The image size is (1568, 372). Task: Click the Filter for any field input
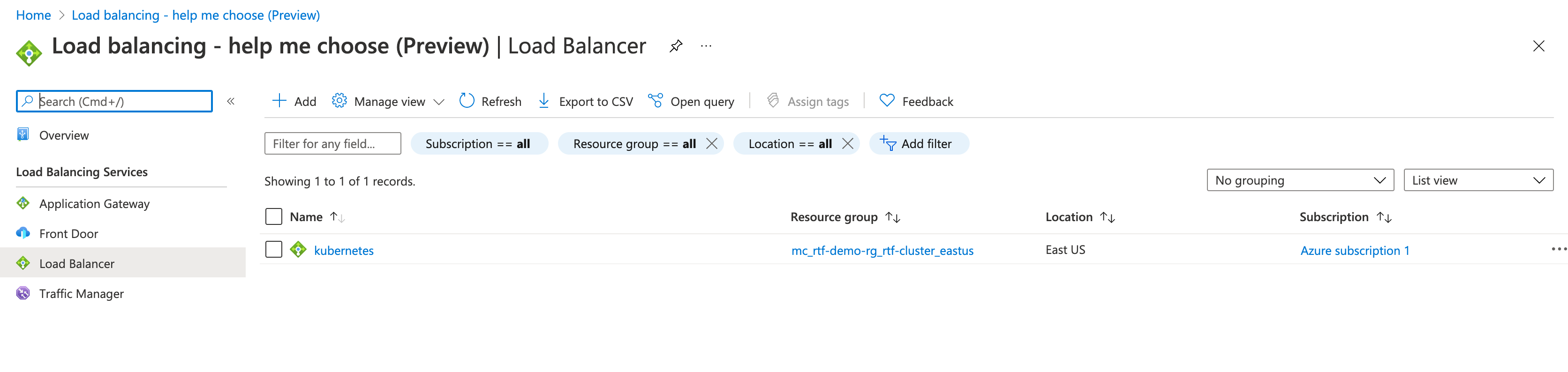point(333,144)
